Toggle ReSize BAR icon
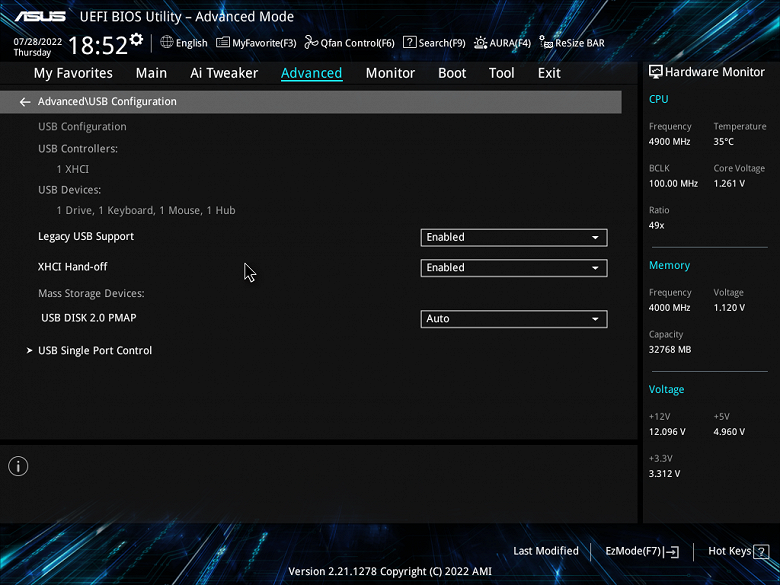Image resolution: width=780 pixels, height=585 pixels. point(546,43)
